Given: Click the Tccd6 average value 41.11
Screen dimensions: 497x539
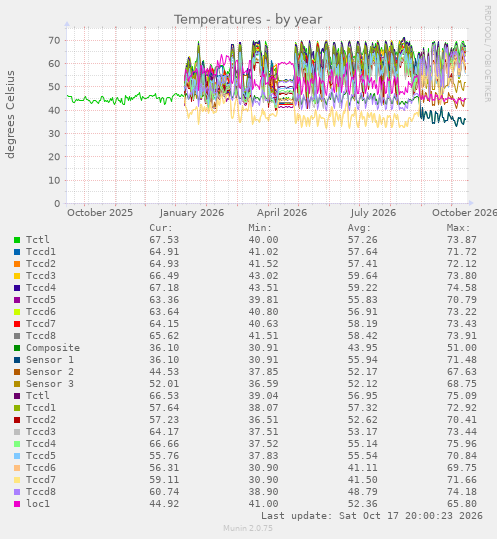Looking at the screenshot, I should click(362, 468).
